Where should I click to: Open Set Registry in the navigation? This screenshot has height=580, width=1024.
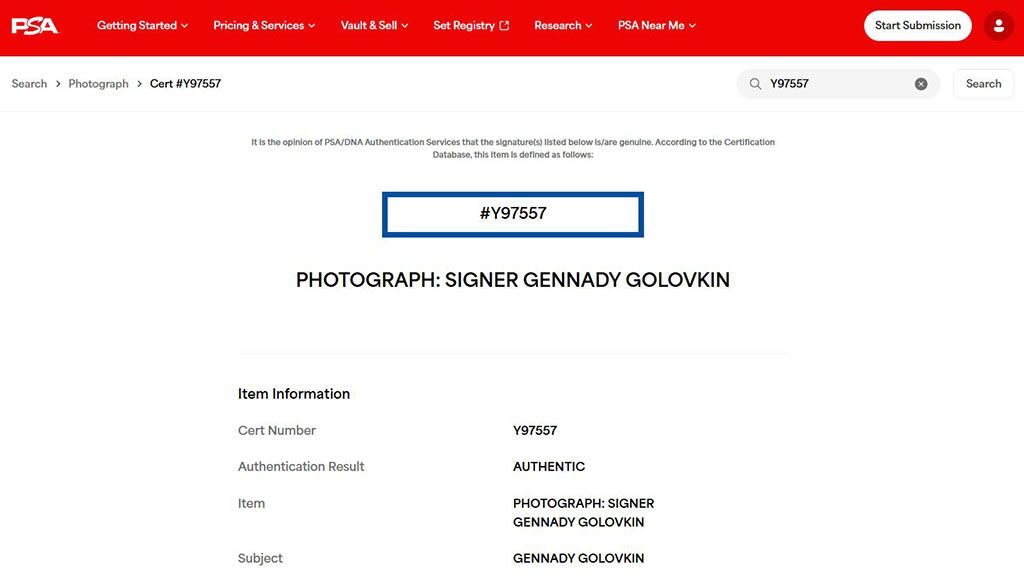pos(463,26)
